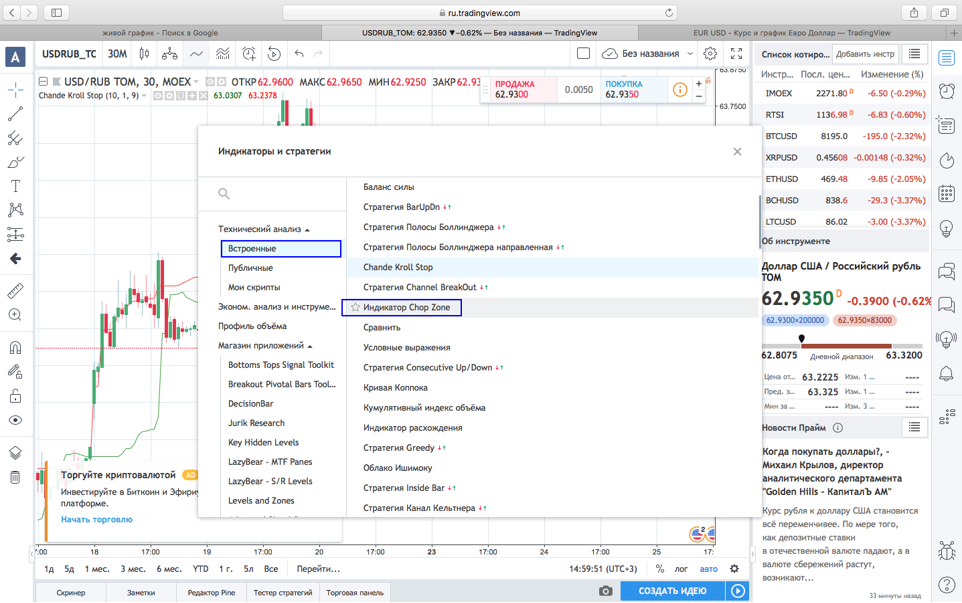Open the economic calendar in right sidebar
This screenshot has width=962, height=603.
[x=947, y=194]
